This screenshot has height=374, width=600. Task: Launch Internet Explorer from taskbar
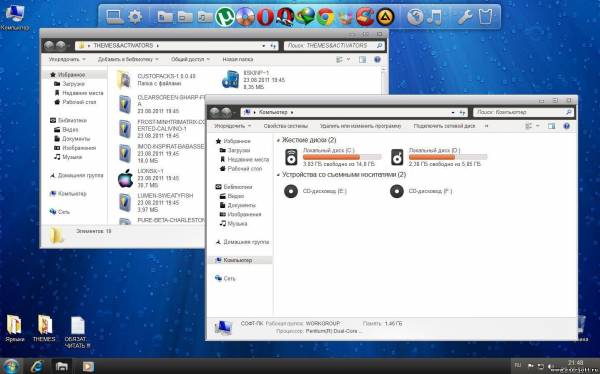(x=37, y=366)
